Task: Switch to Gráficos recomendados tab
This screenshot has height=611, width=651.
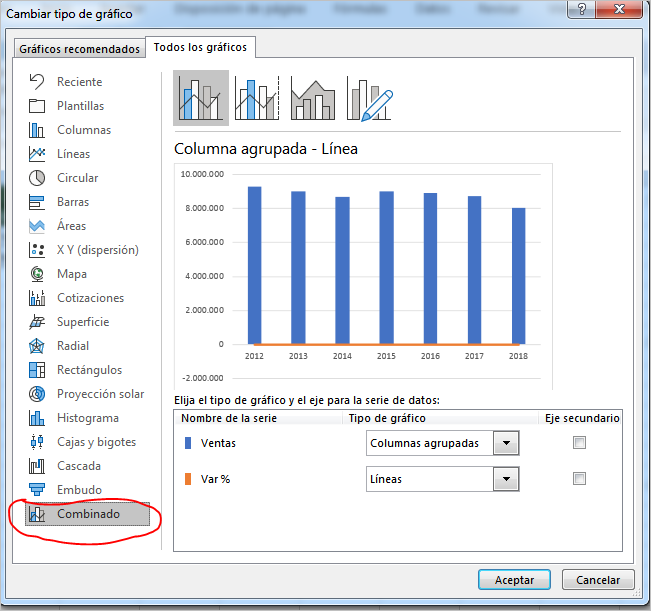Action: pyautogui.click(x=80, y=49)
